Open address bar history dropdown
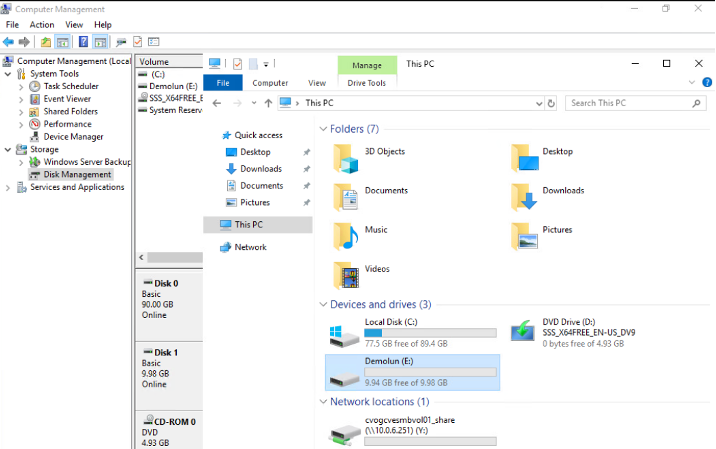The width and height of the screenshot is (716, 449). point(539,103)
